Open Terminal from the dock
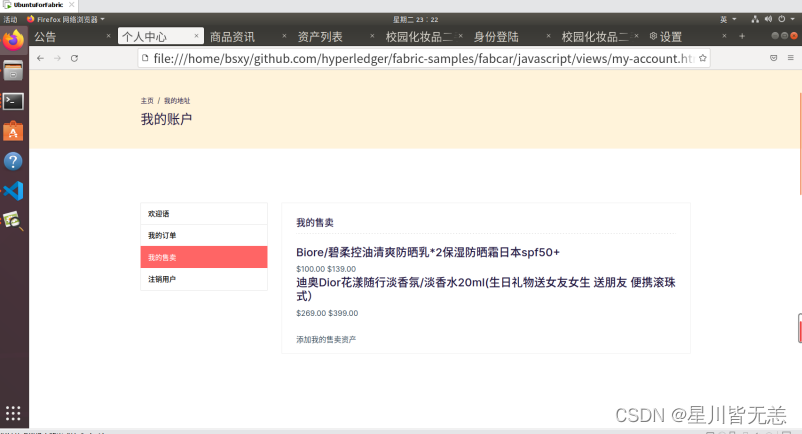 click(13, 101)
